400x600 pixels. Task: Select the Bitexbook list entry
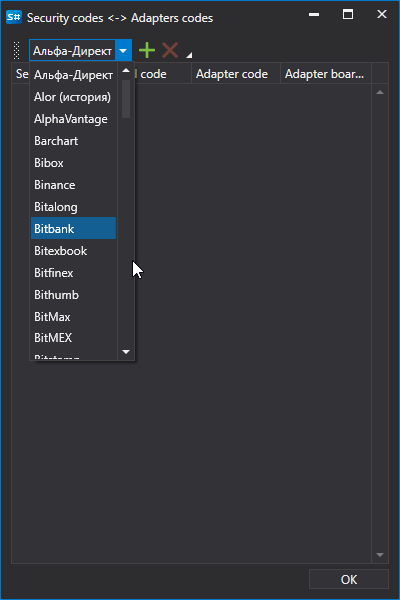(x=73, y=251)
